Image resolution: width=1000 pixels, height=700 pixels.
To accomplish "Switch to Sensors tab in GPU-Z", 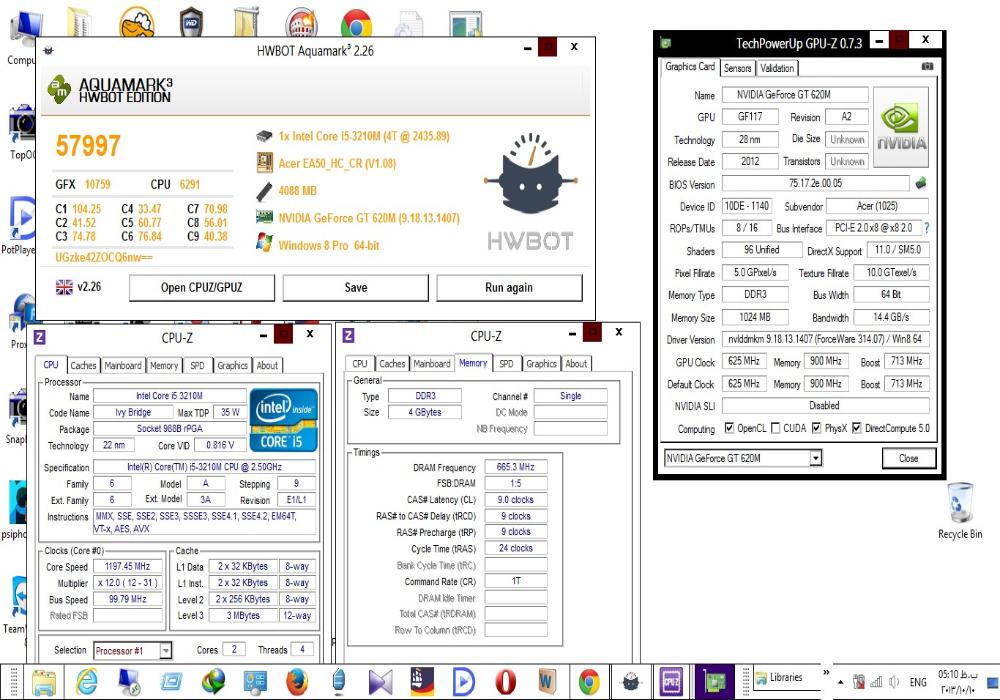I will coord(737,68).
